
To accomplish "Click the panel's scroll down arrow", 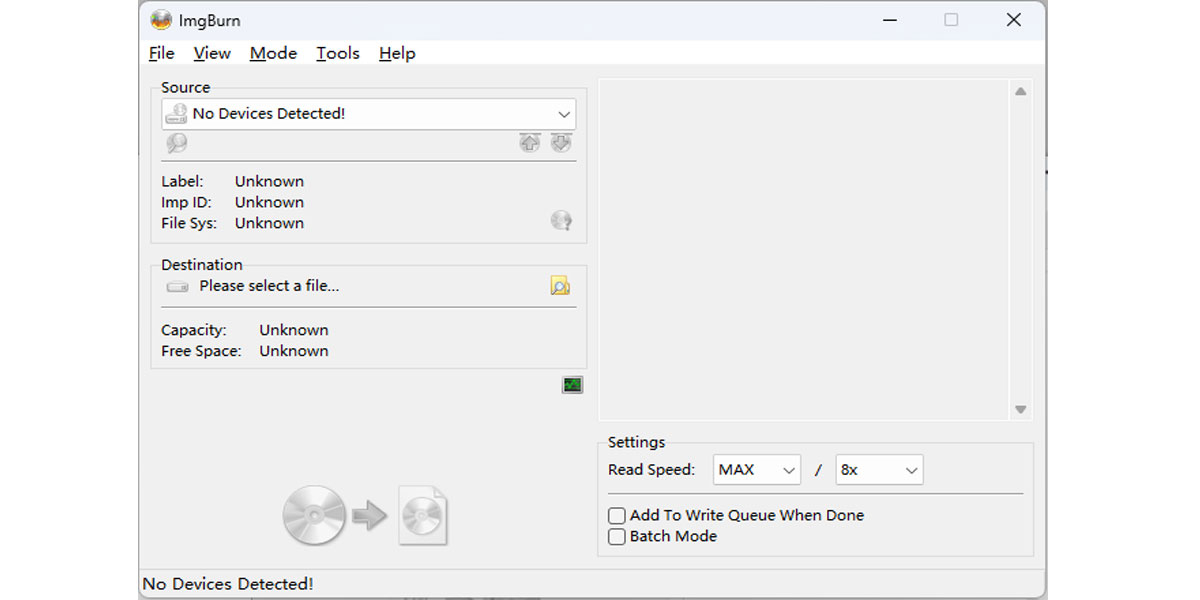I will click(1020, 409).
